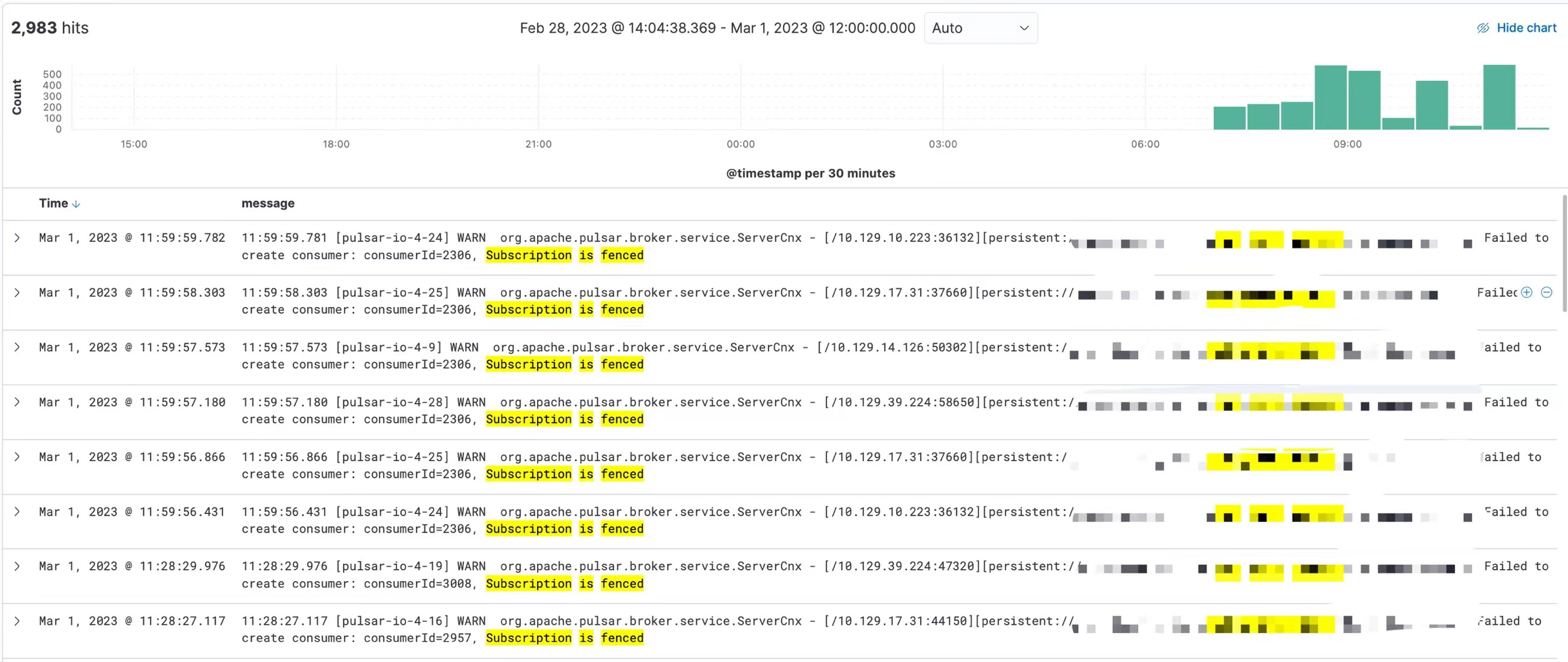Click the filter-for-value plus icon
Image resolution: width=1568 pixels, height=662 pixels.
pyautogui.click(x=1527, y=293)
